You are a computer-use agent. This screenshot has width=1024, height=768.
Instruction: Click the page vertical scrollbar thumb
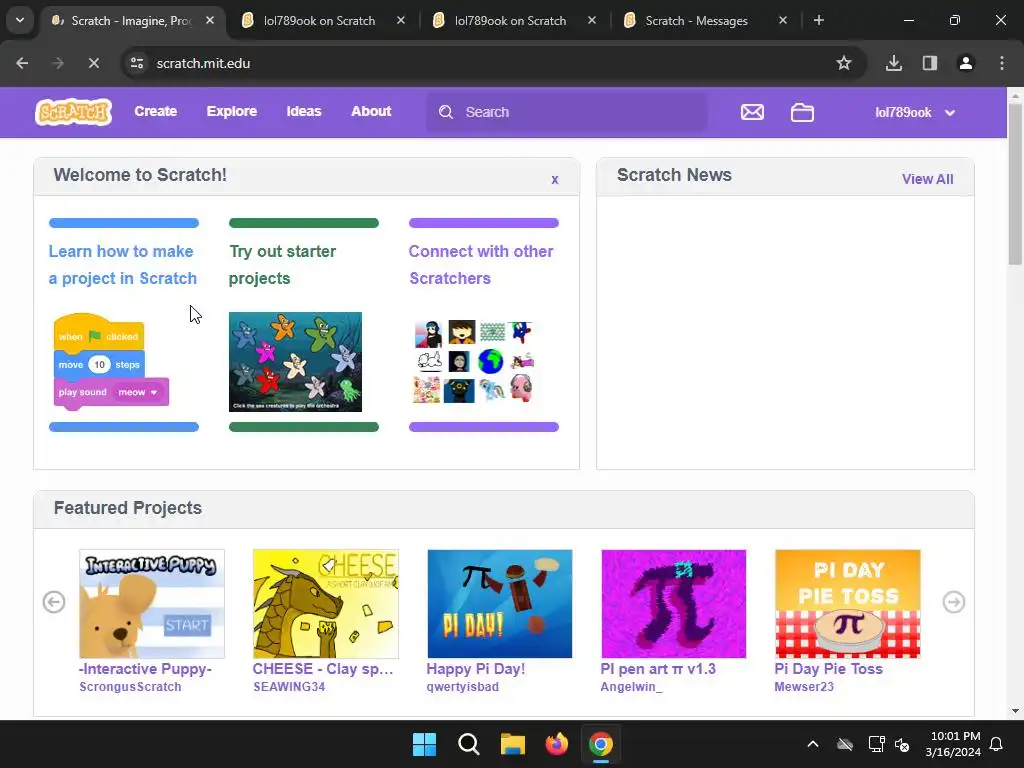tap(1014, 183)
